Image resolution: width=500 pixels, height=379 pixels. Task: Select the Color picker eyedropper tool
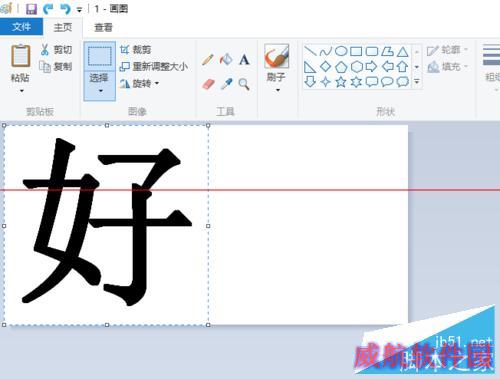tap(227, 84)
